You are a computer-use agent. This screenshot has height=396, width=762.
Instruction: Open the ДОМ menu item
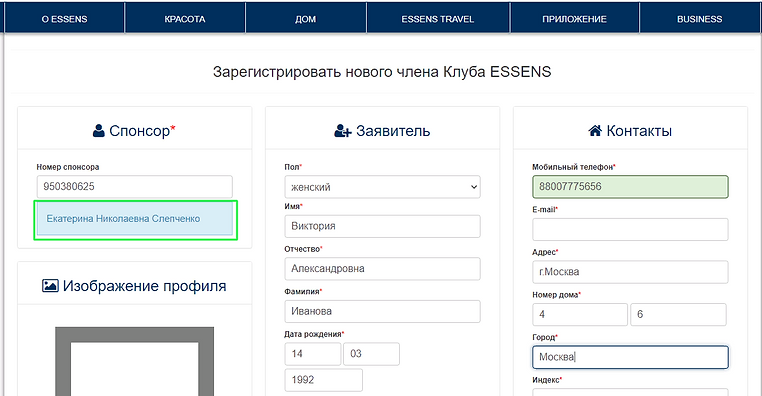(x=306, y=19)
